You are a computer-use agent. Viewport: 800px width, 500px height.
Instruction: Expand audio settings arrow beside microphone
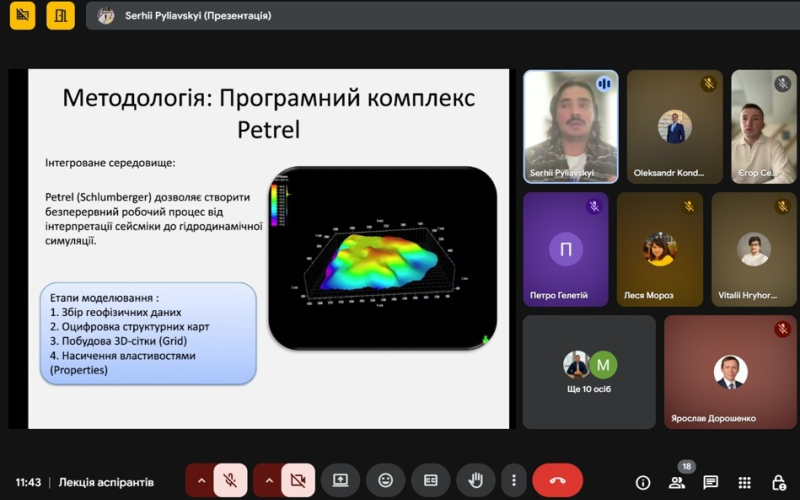coord(201,480)
